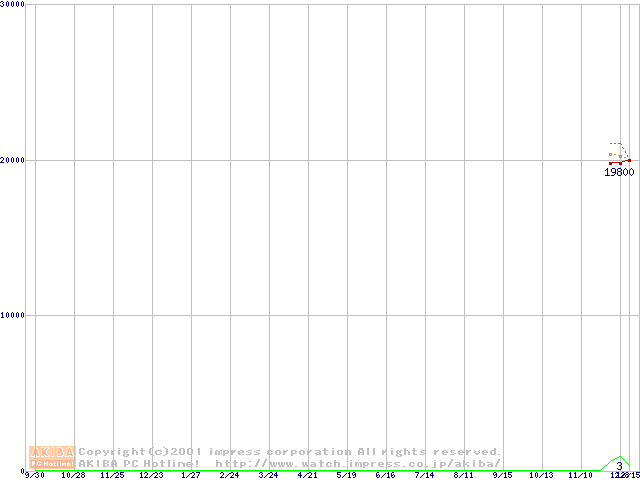Viewport: 640px width, 480px height.
Task: Select the 2/24 date on x-axis
Action: click(230, 475)
